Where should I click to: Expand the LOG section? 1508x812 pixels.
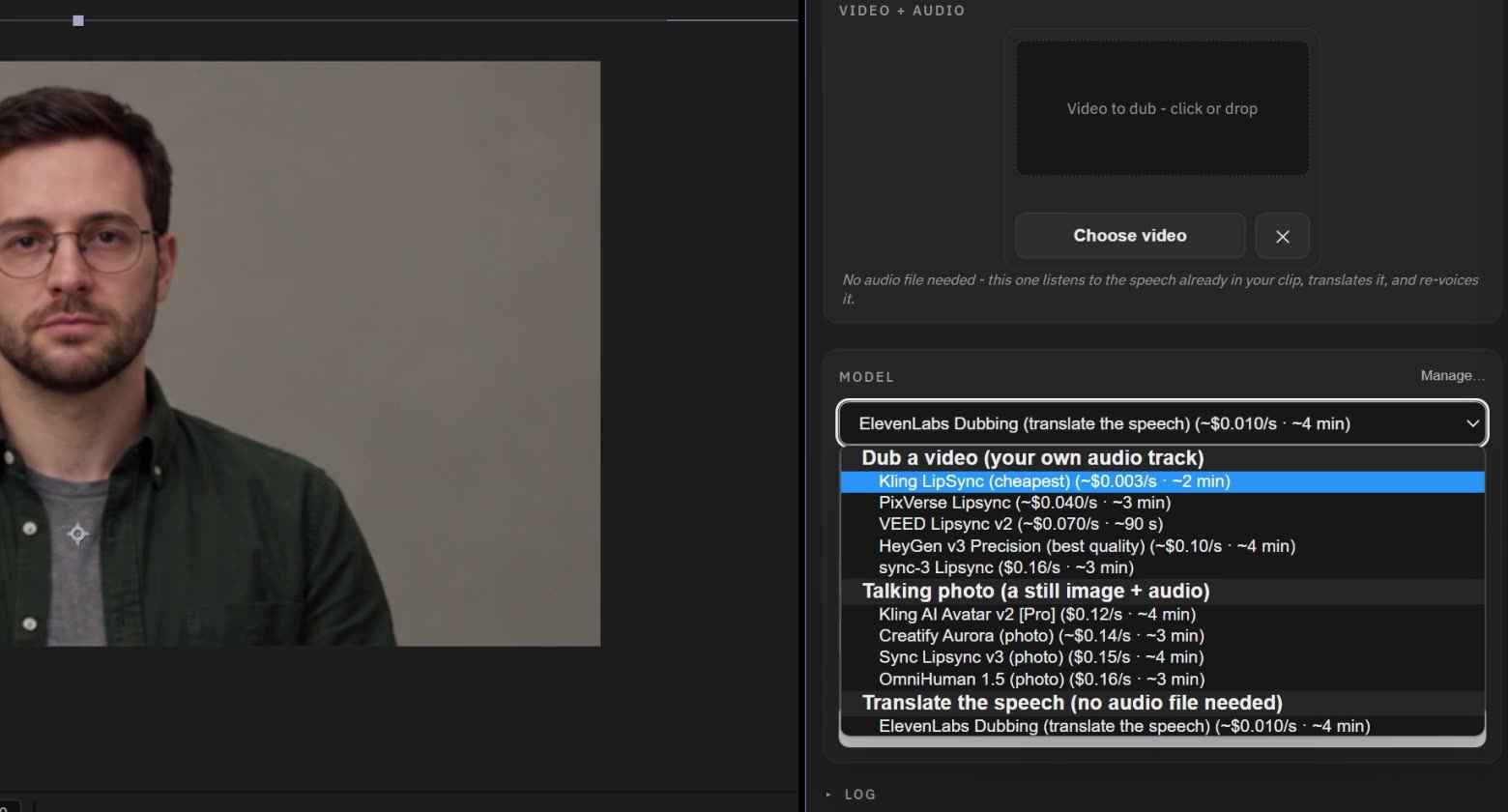tap(851, 795)
